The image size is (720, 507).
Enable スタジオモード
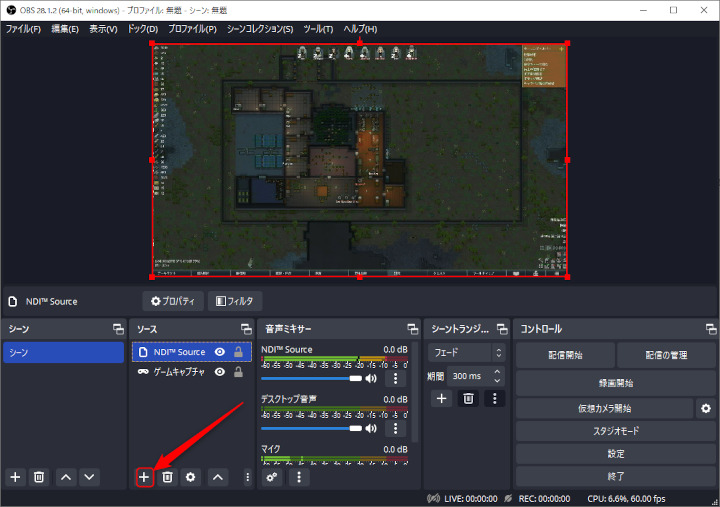click(616, 431)
